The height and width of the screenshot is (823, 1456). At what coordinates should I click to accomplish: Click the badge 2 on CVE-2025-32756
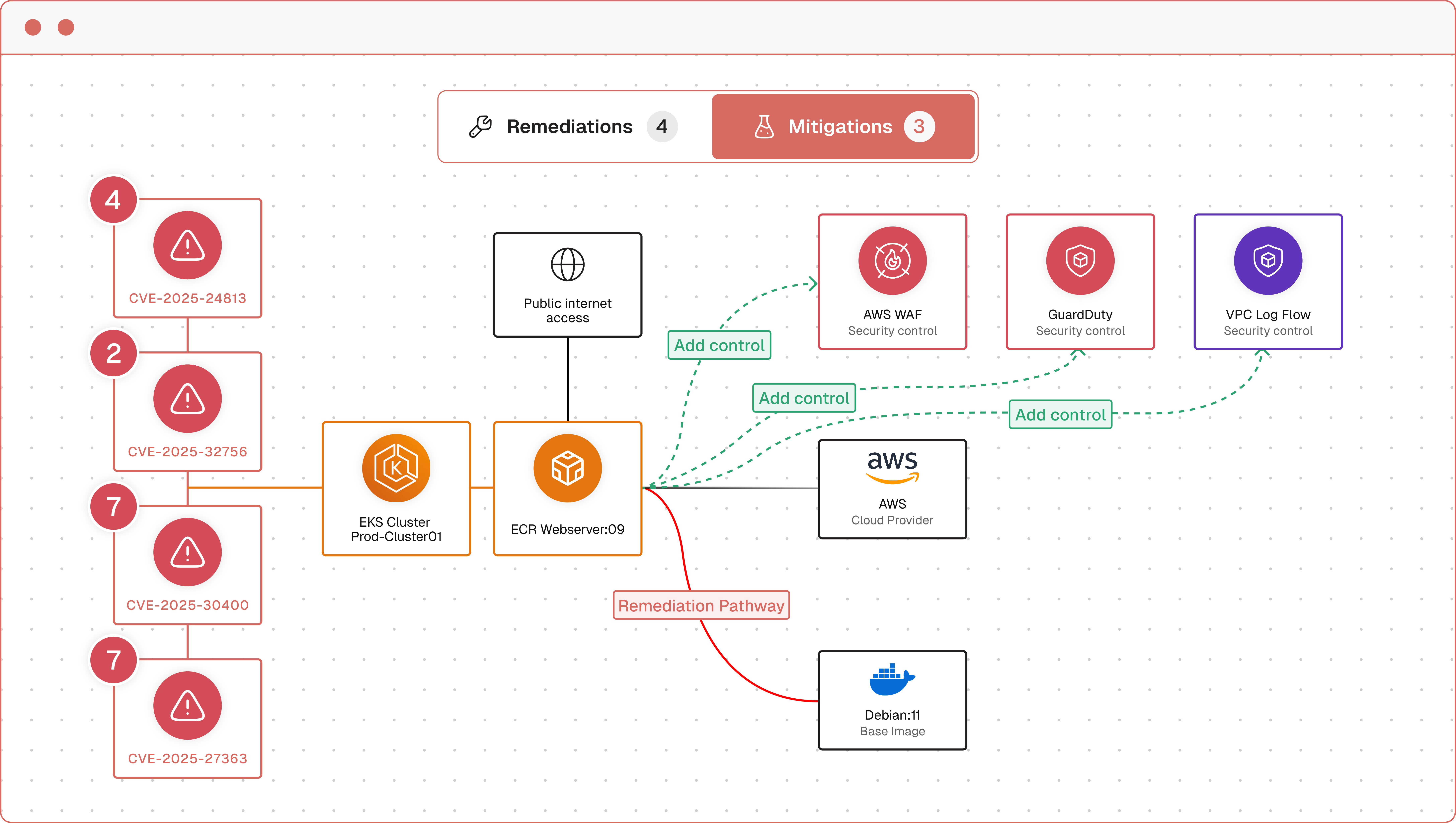(114, 353)
